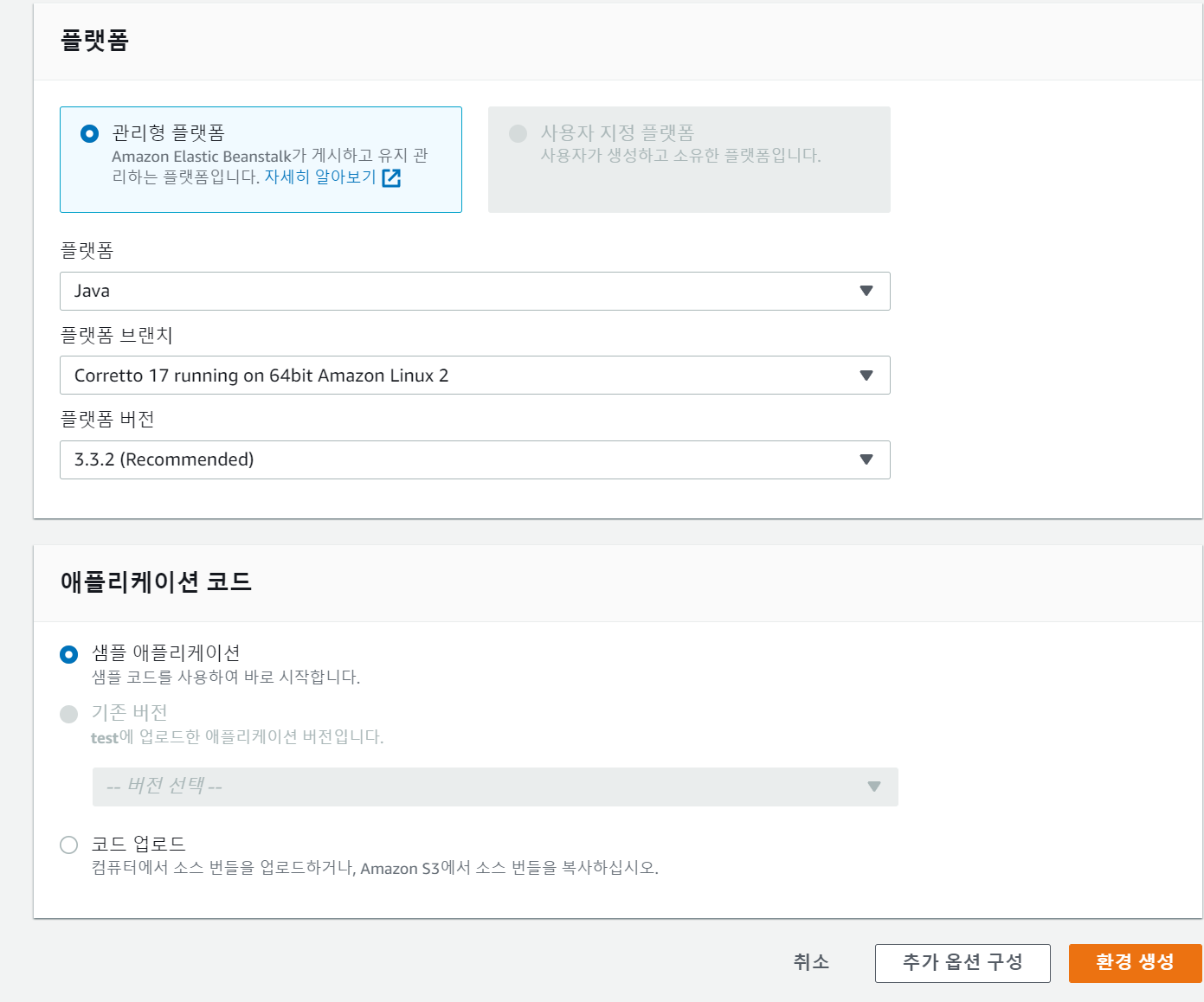Click the text 'test에 업로드한 애플리케이션 버전입니다.'
The width and height of the screenshot is (1204, 1002).
[237, 736]
